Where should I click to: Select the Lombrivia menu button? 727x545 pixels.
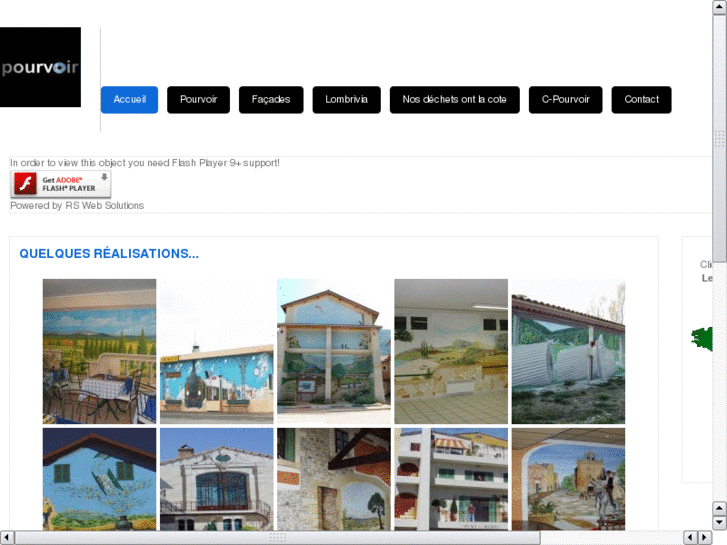click(x=346, y=100)
